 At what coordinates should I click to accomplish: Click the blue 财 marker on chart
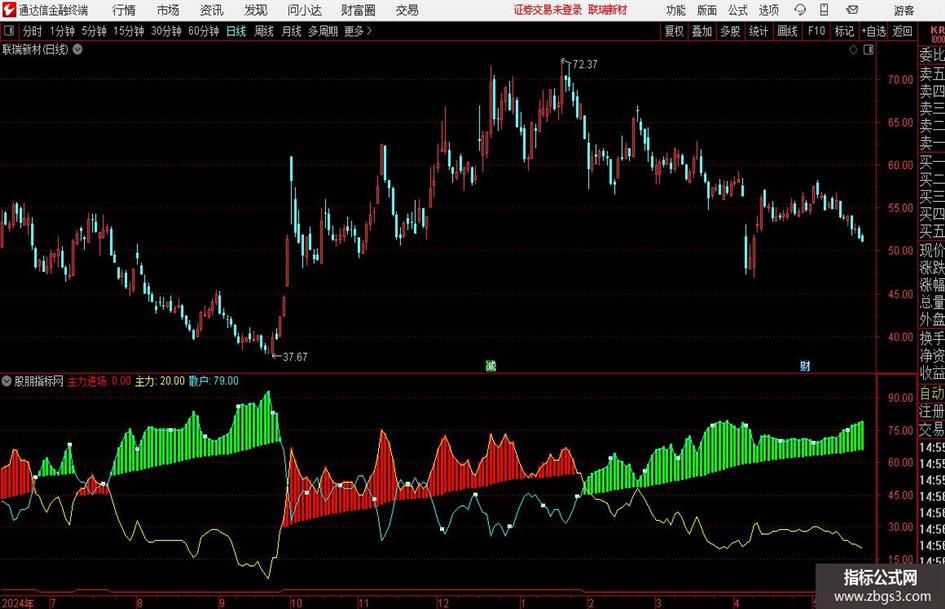pyautogui.click(x=805, y=365)
